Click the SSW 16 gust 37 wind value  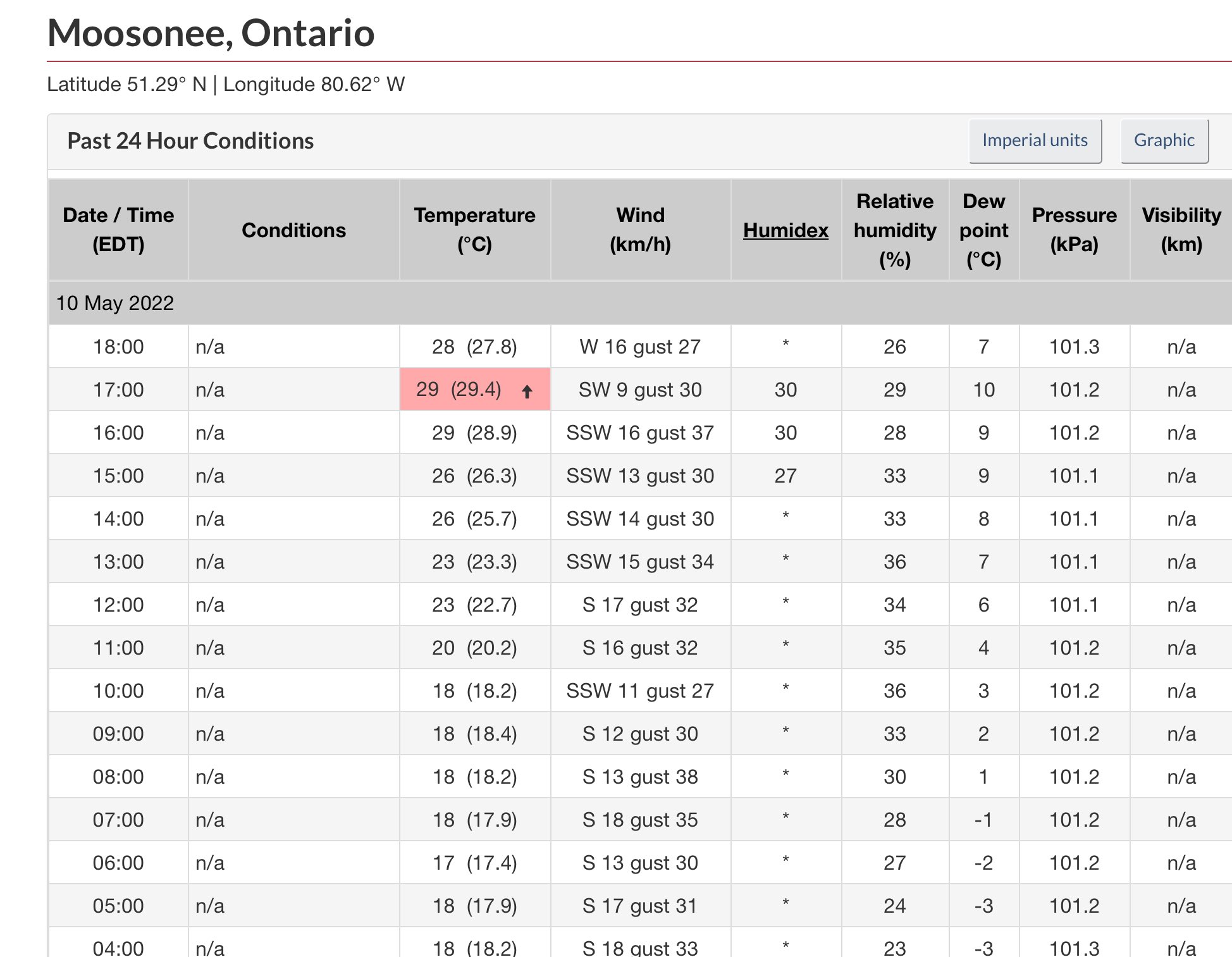click(x=640, y=433)
